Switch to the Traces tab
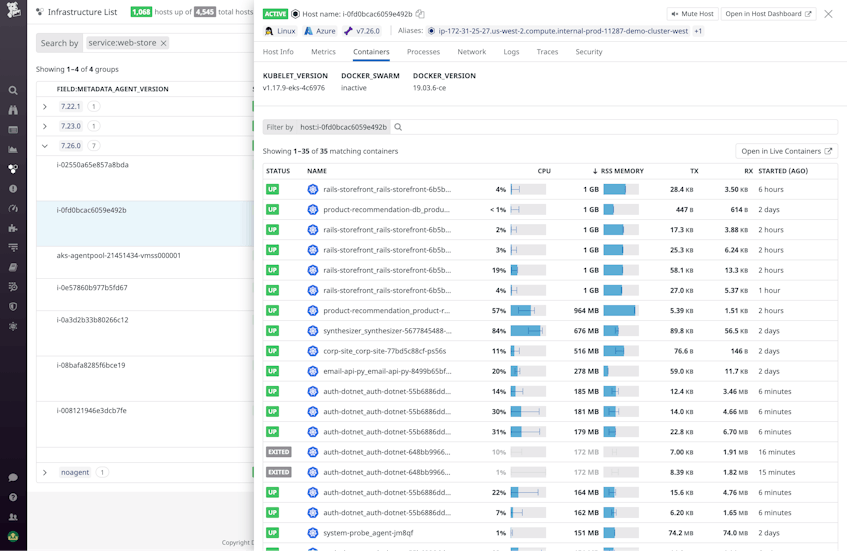 547,52
